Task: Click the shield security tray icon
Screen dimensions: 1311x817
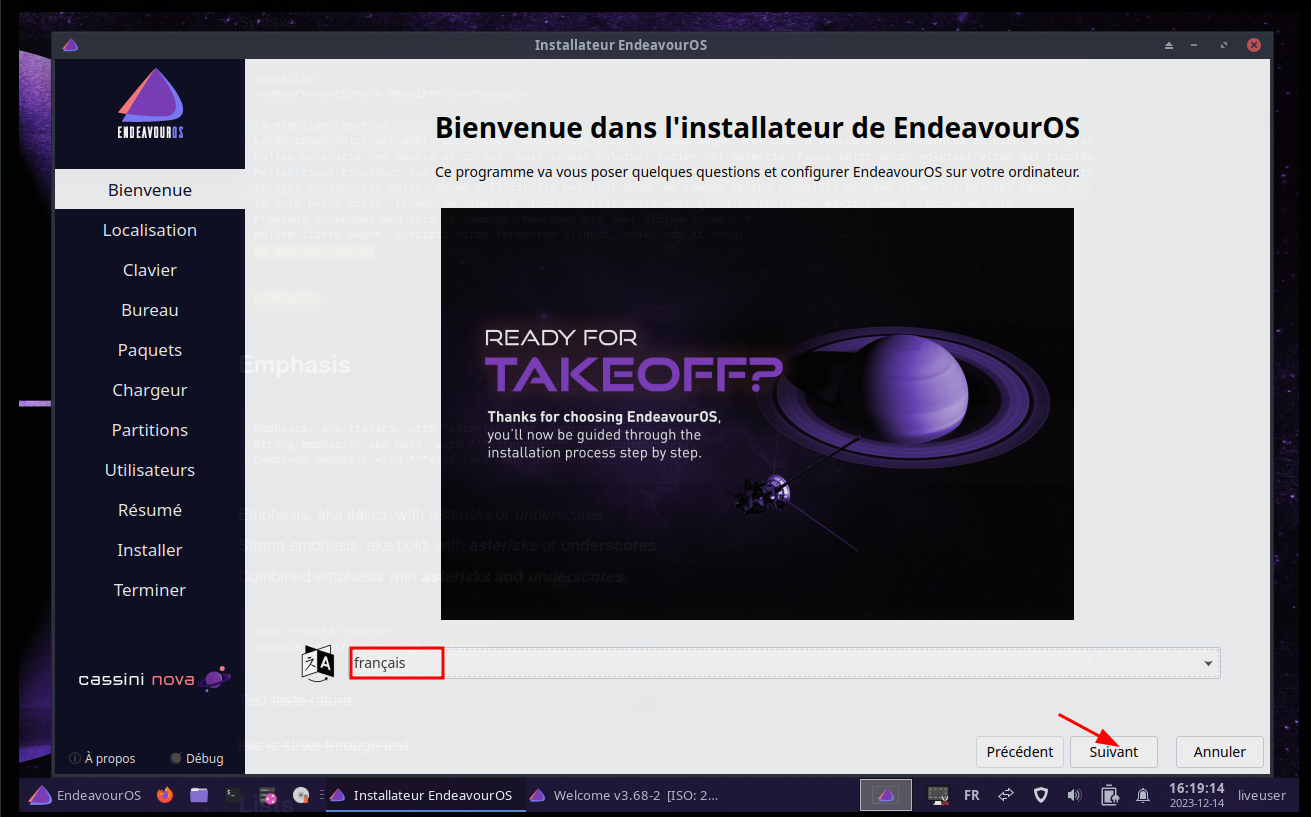Action: pos(1040,796)
